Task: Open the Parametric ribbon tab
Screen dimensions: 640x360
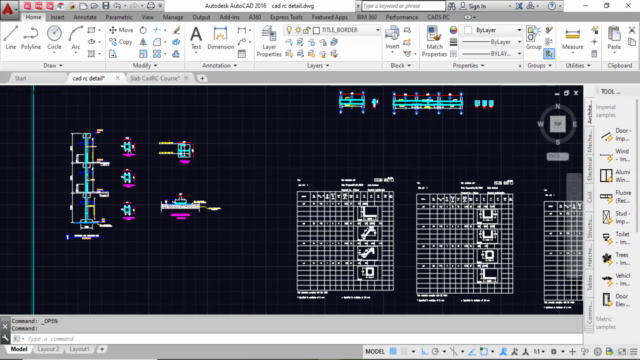Action: coord(119,17)
